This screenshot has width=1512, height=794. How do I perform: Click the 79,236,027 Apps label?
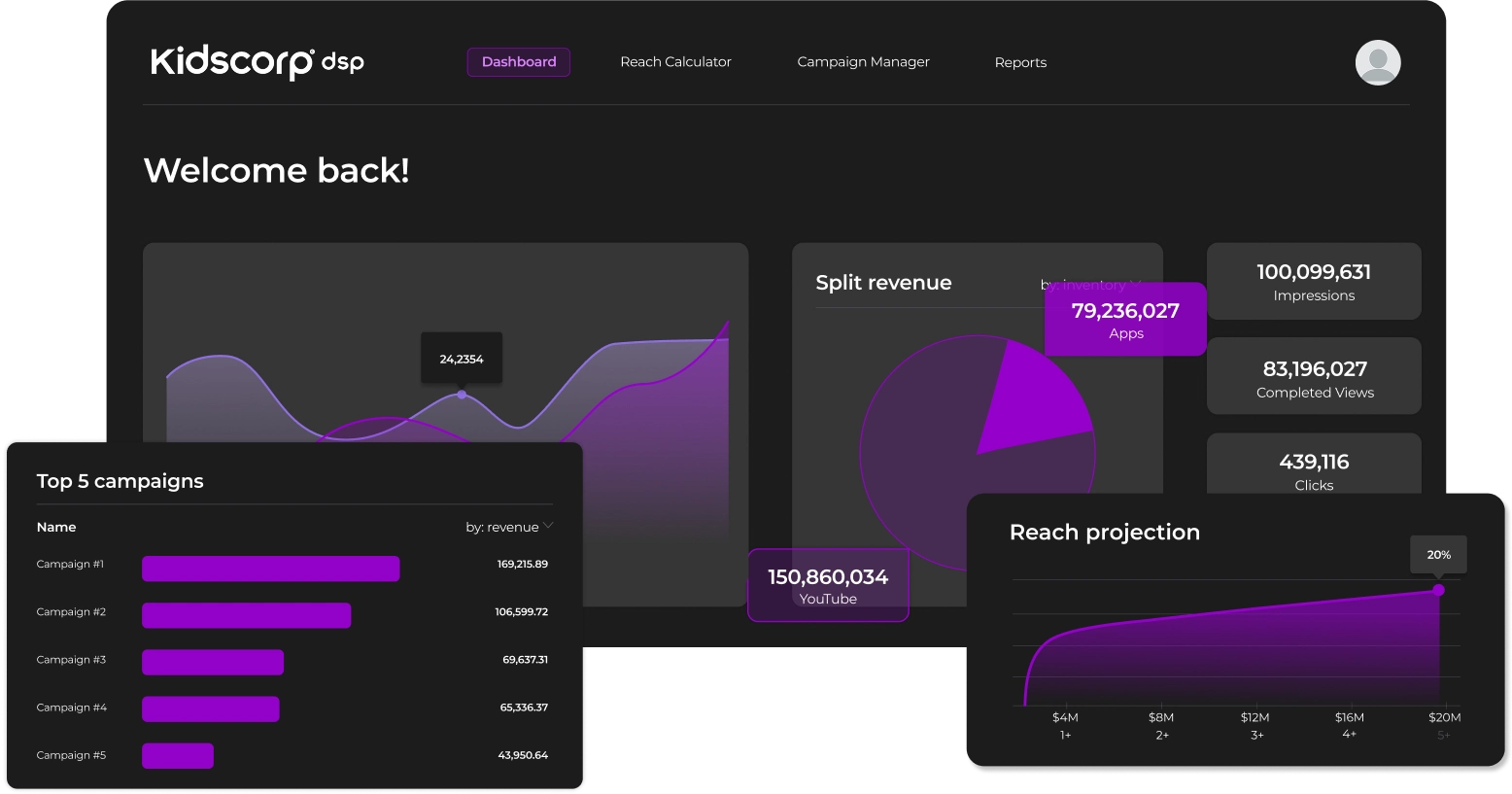1125,319
